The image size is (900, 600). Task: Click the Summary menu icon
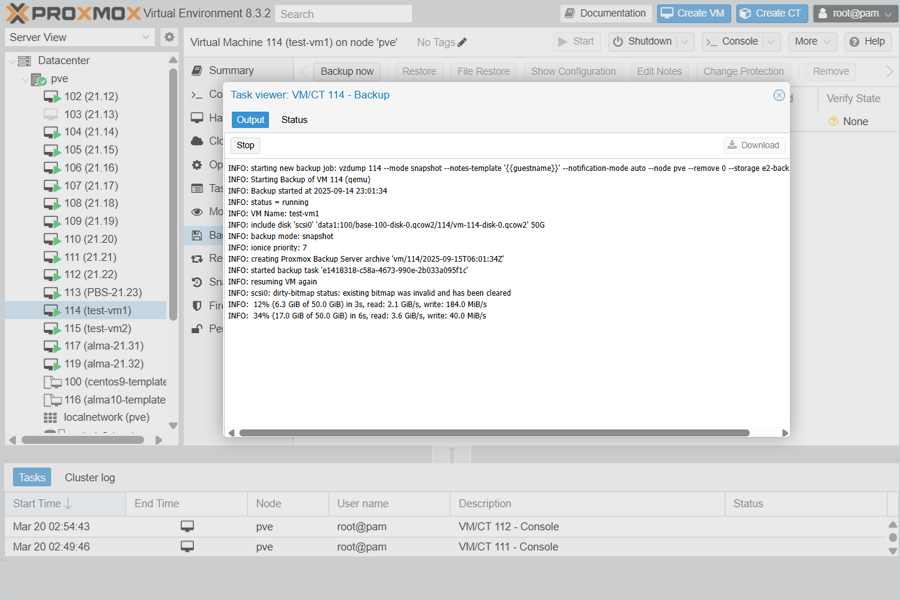[x=197, y=71]
